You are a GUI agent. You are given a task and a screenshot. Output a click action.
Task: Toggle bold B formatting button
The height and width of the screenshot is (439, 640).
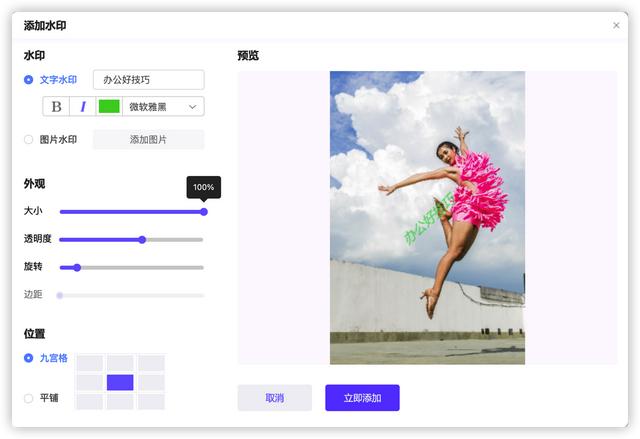pos(56,106)
